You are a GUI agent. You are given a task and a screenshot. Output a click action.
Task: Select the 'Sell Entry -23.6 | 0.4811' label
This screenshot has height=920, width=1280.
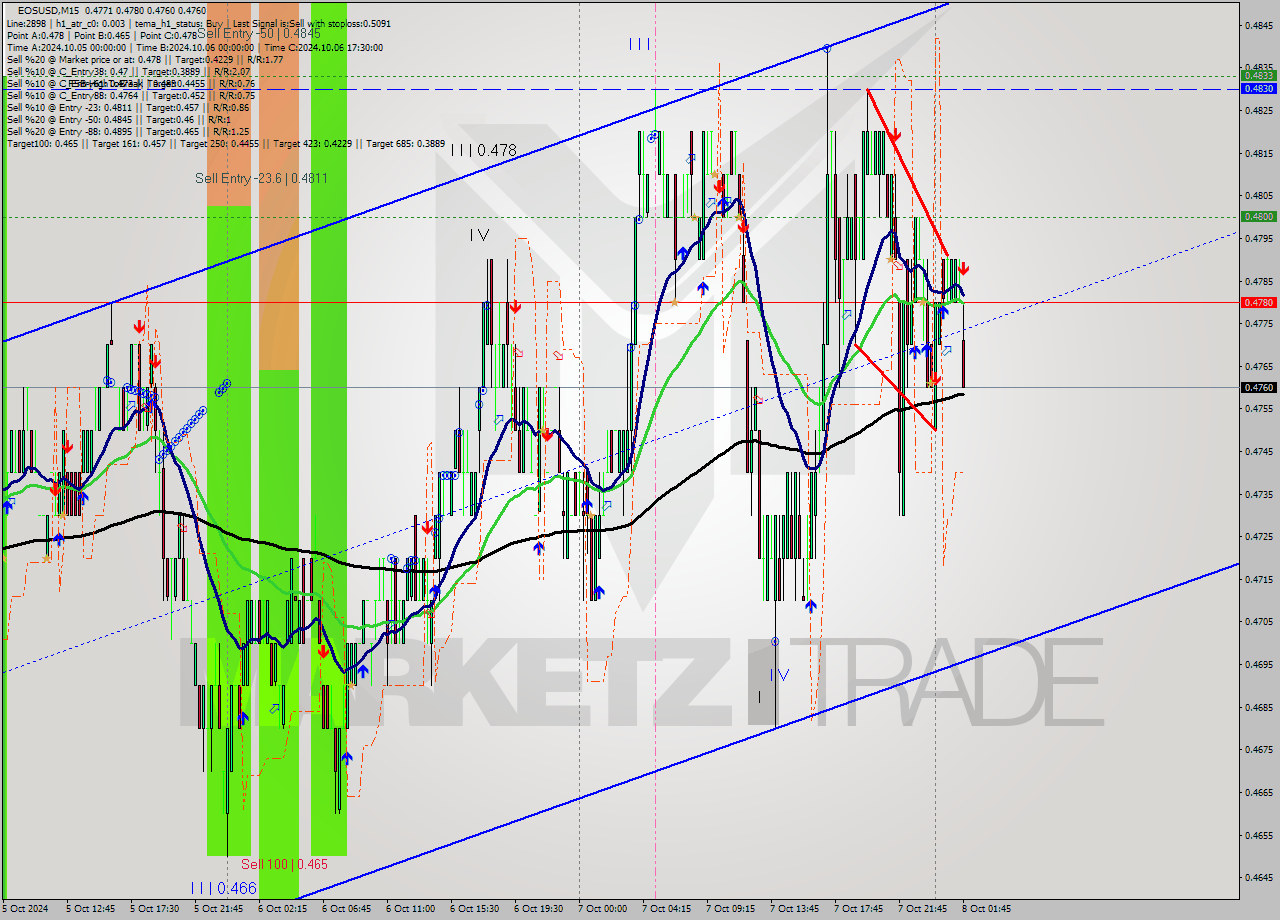261,178
